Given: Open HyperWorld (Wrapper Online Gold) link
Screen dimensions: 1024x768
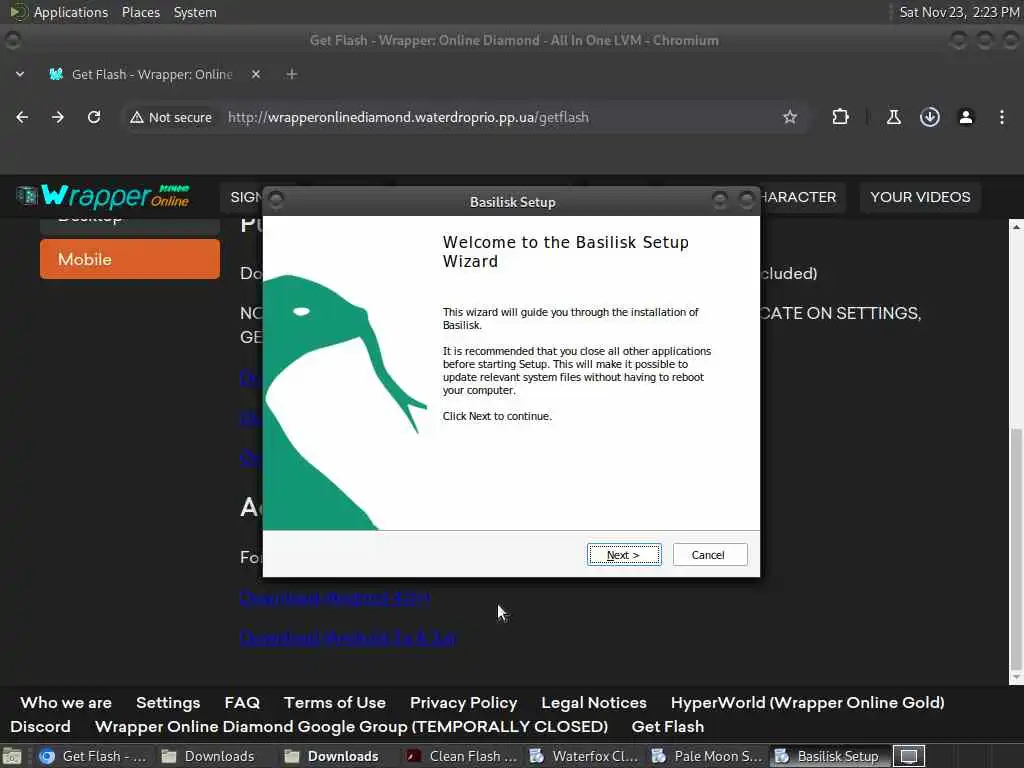Looking at the screenshot, I should pos(807,703).
